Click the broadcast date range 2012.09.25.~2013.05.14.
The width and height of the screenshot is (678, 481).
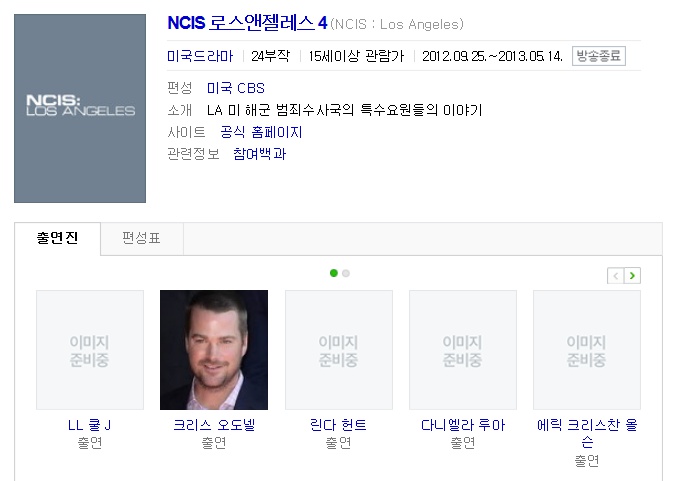tap(492, 56)
